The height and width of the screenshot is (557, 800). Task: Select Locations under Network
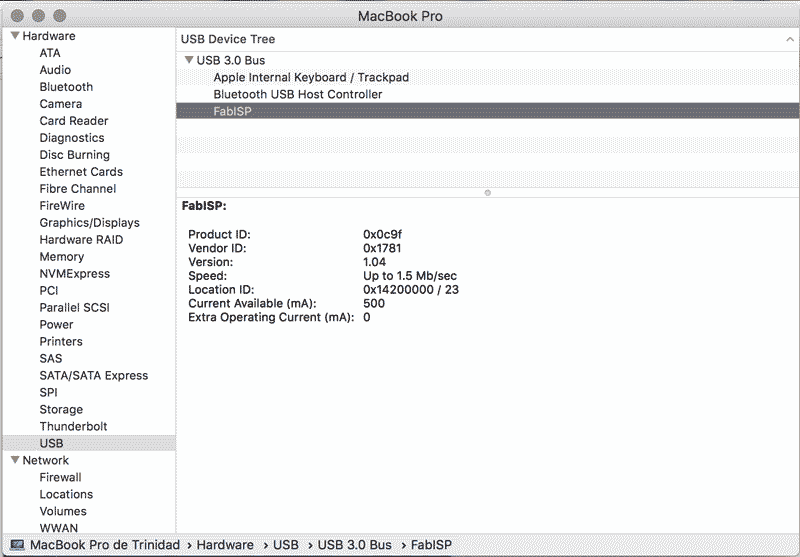click(x=66, y=494)
